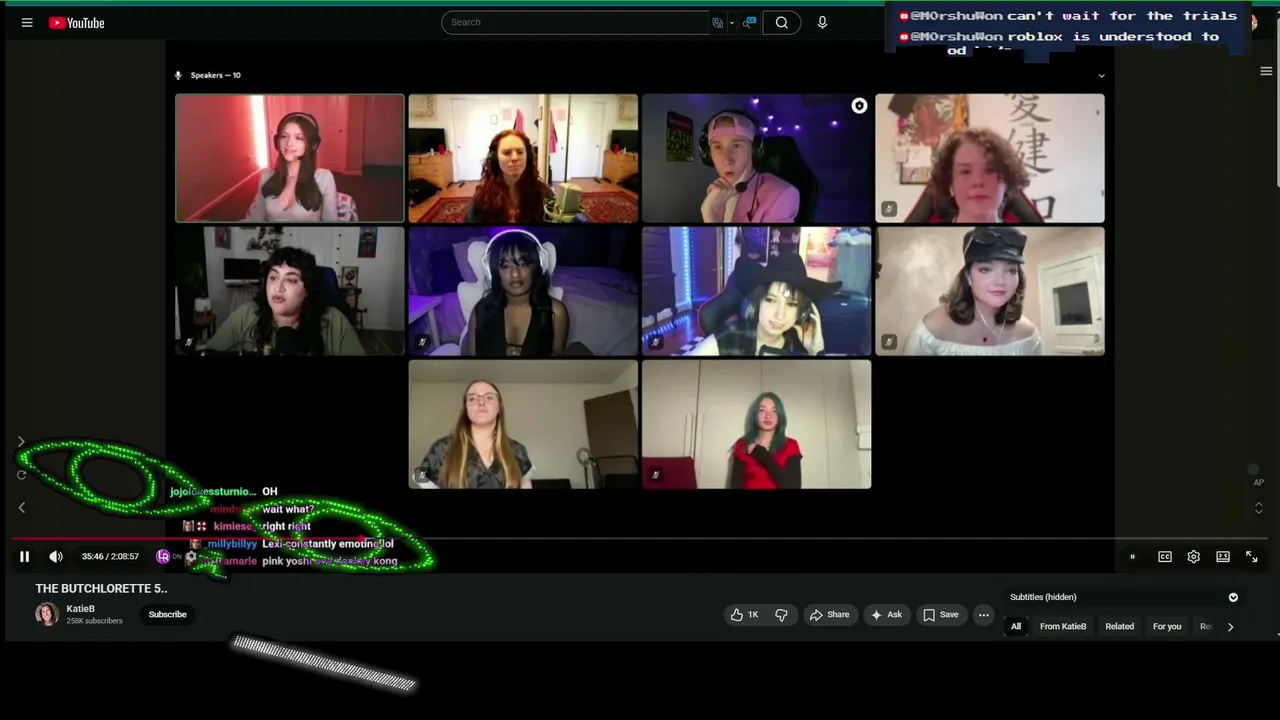The width and height of the screenshot is (1280, 720).
Task: Switch to theater mode via the player icon
Action: [1222, 557]
